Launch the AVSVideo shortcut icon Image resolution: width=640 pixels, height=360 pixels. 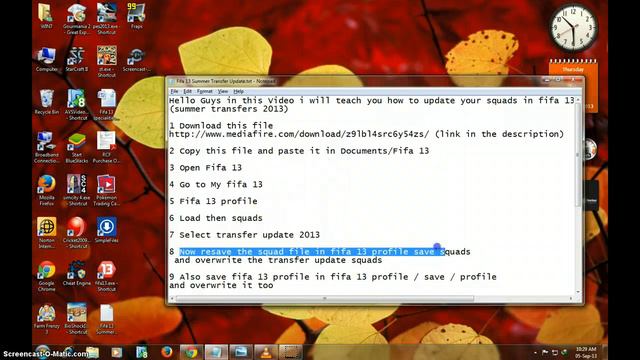click(x=76, y=105)
